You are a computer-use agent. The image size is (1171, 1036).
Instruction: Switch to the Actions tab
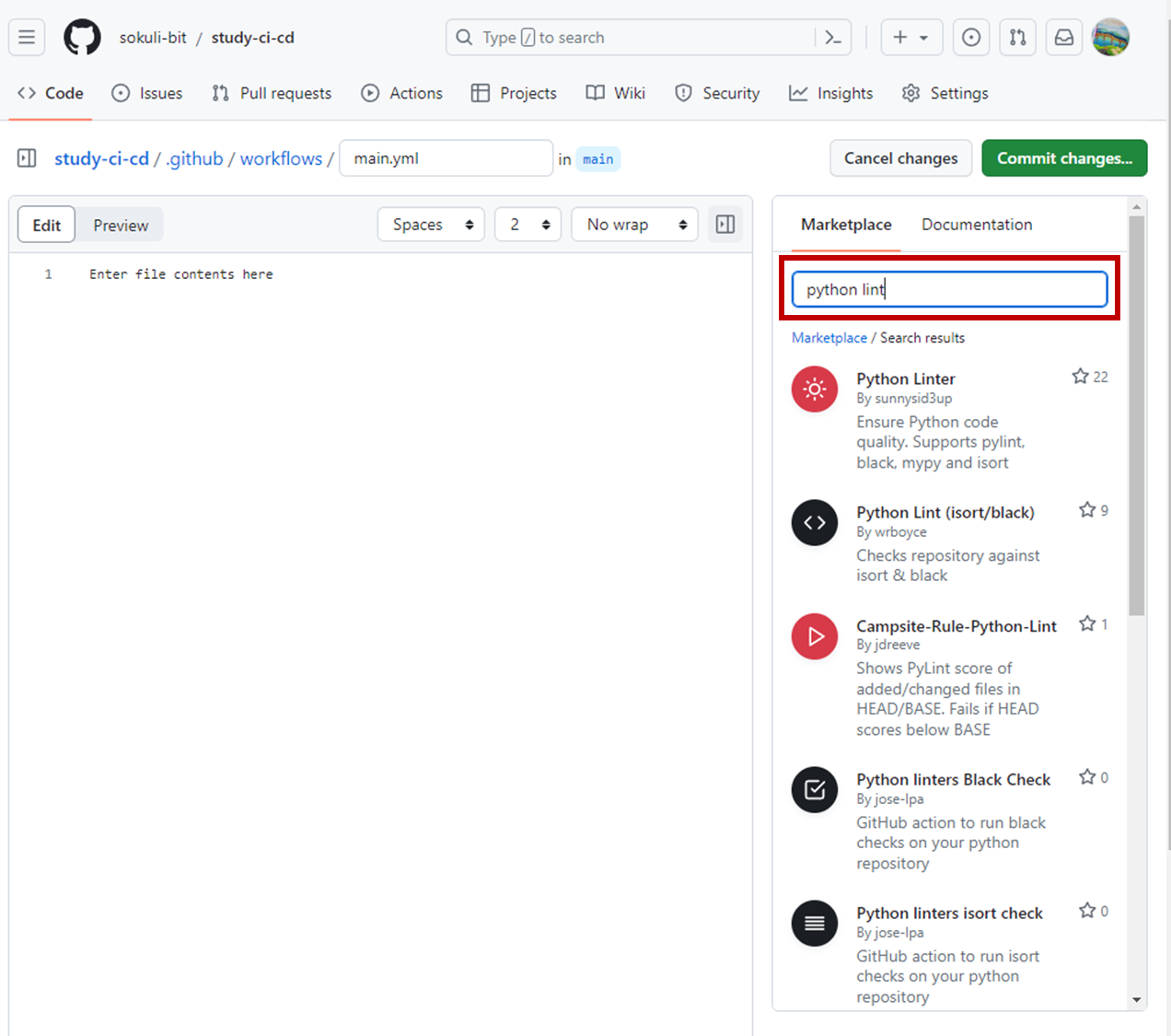point(402,93)
